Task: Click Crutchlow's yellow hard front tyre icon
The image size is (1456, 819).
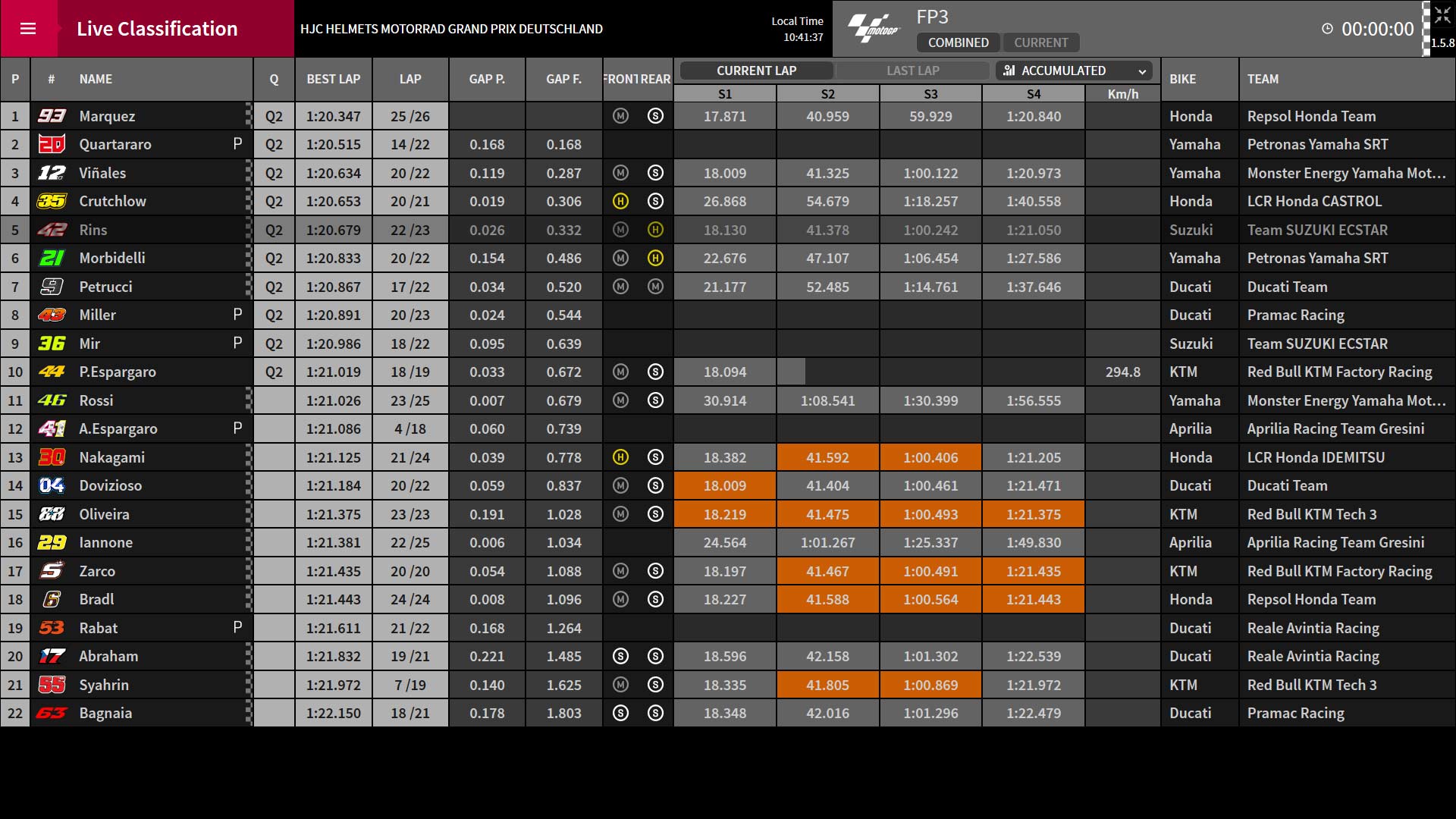Action: [x=620, y=201]
